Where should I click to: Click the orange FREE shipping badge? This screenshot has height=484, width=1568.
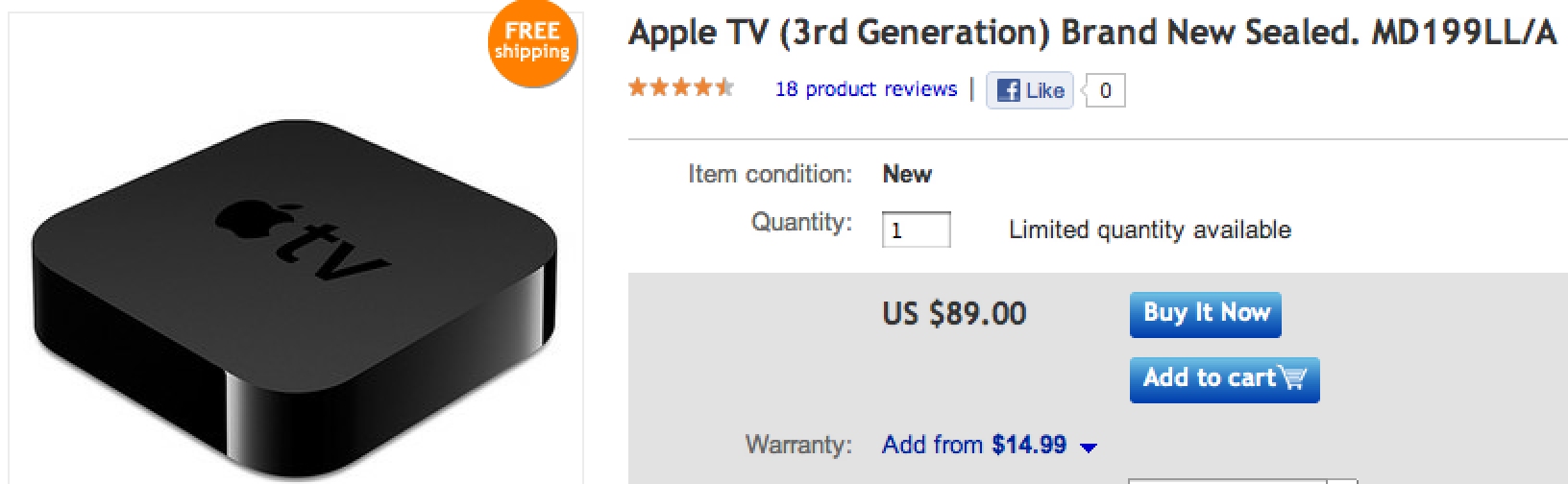pos(531,44)
